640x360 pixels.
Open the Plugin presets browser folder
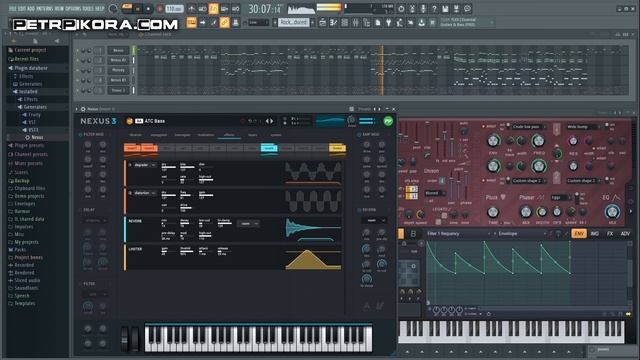(29, 145)
